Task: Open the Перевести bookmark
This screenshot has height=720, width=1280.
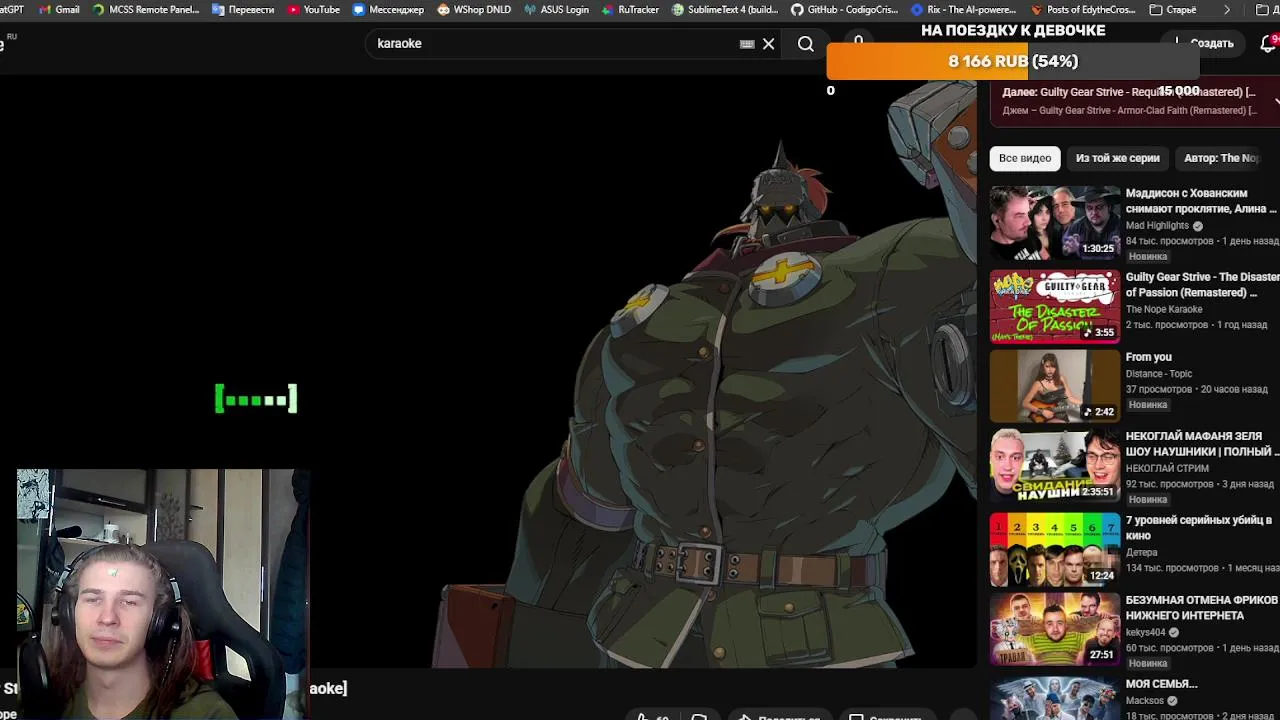Action: [242, 9]
